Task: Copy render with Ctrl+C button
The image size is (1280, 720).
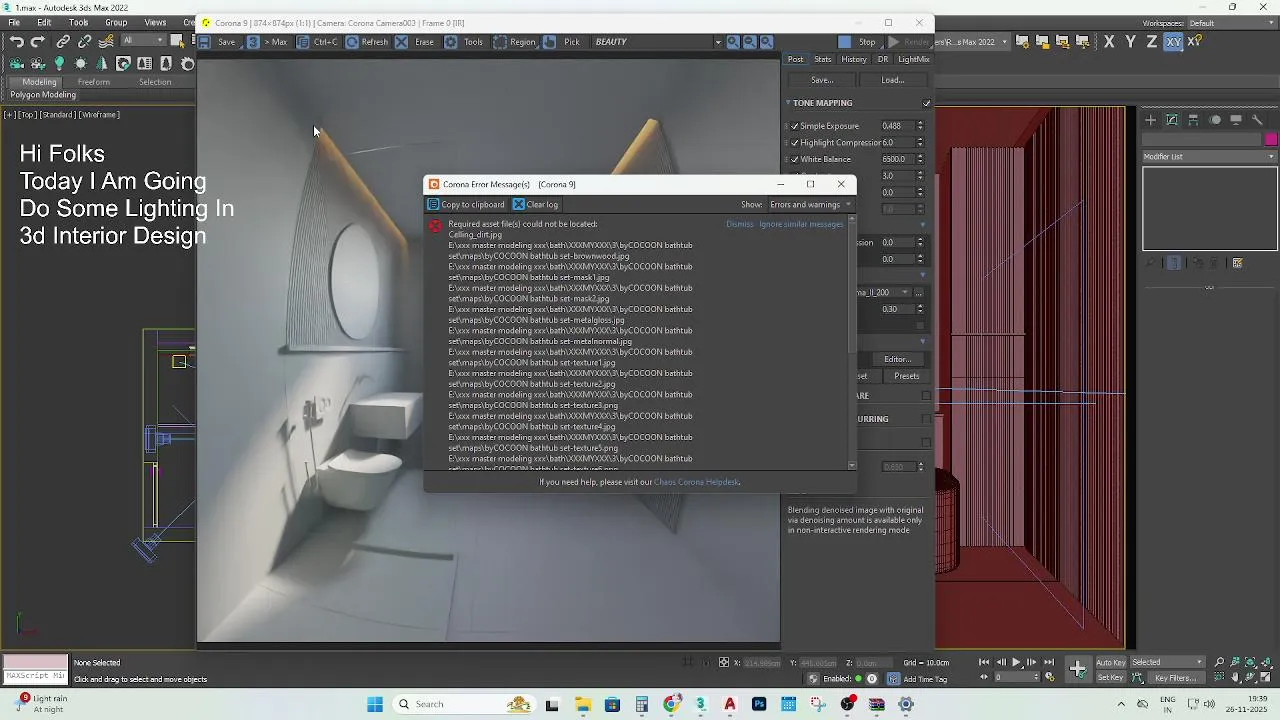Action: point(317,42)
